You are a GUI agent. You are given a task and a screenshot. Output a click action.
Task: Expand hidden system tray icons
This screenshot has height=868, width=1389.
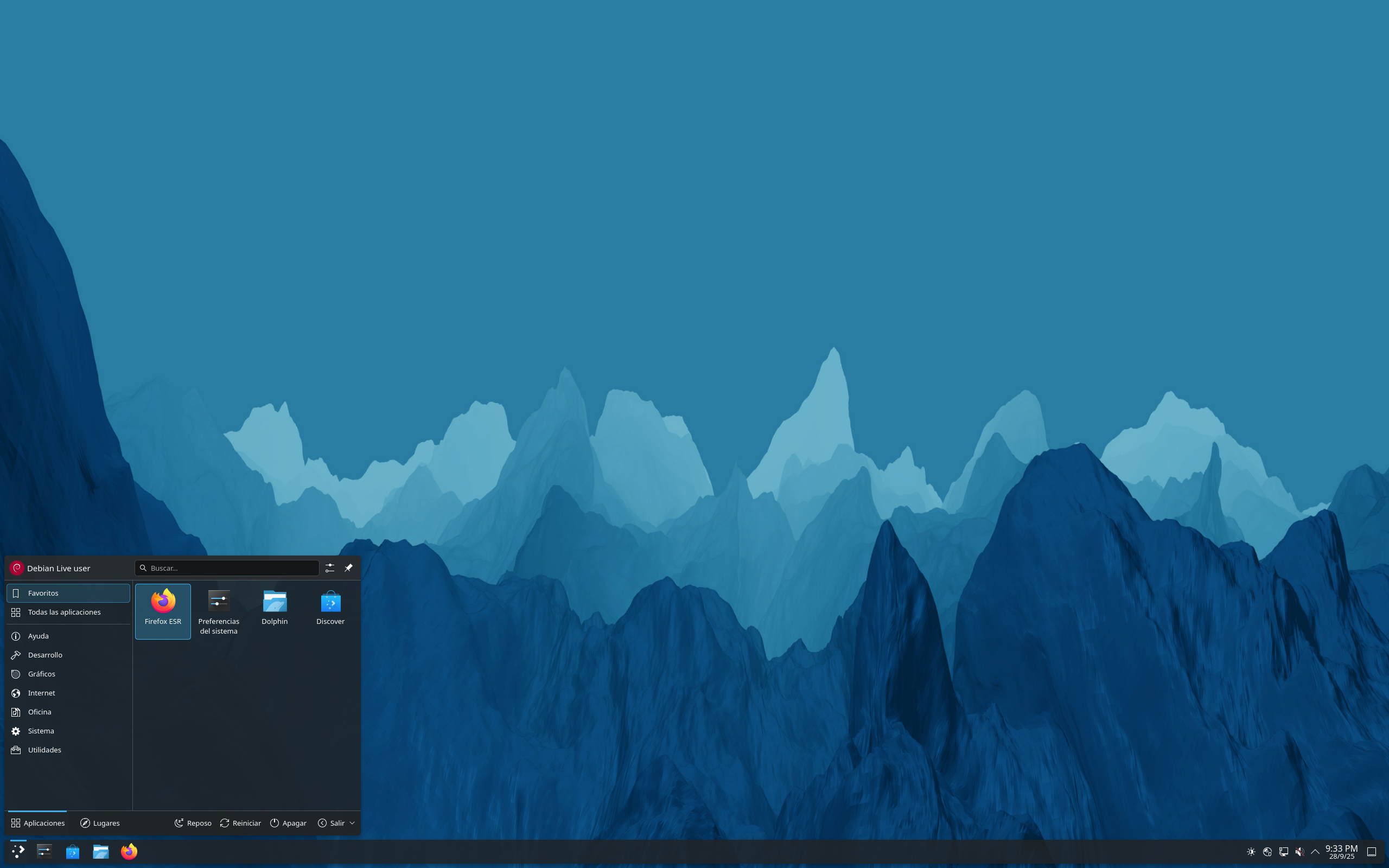(x=1315, y=851)
